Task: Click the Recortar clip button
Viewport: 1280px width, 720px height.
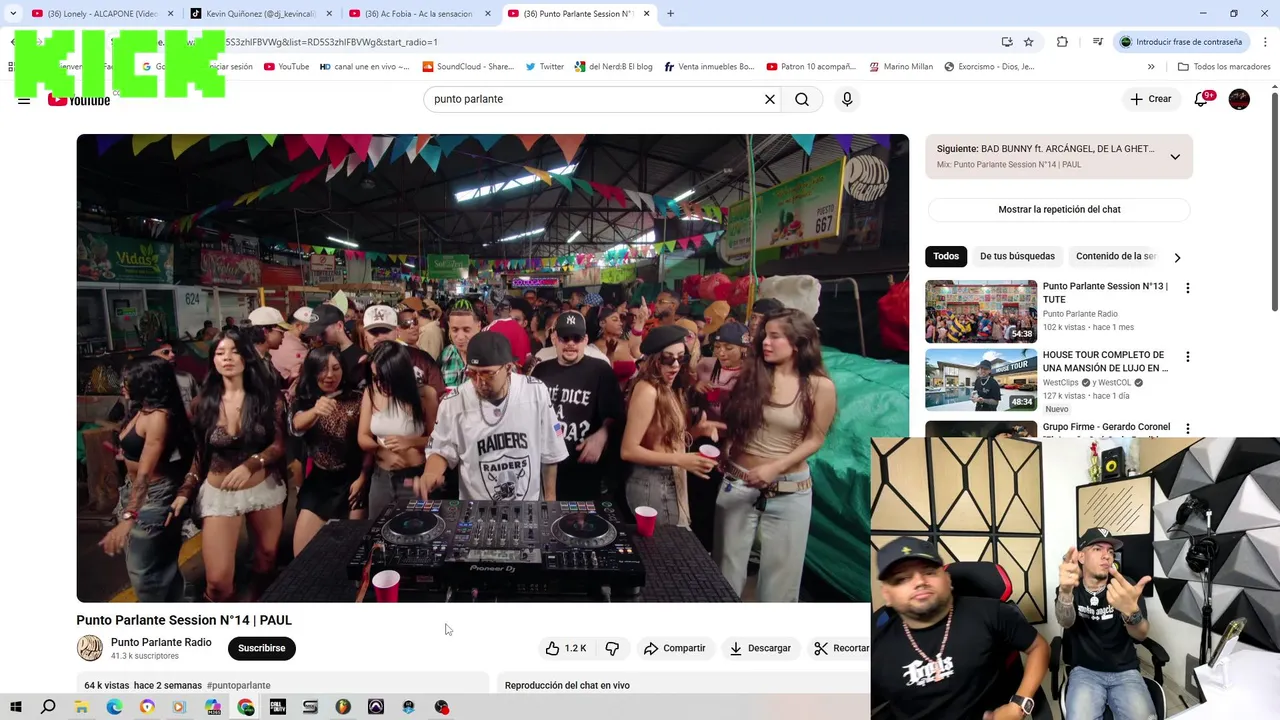Action: pyautogui.click(x=841, y=648)
